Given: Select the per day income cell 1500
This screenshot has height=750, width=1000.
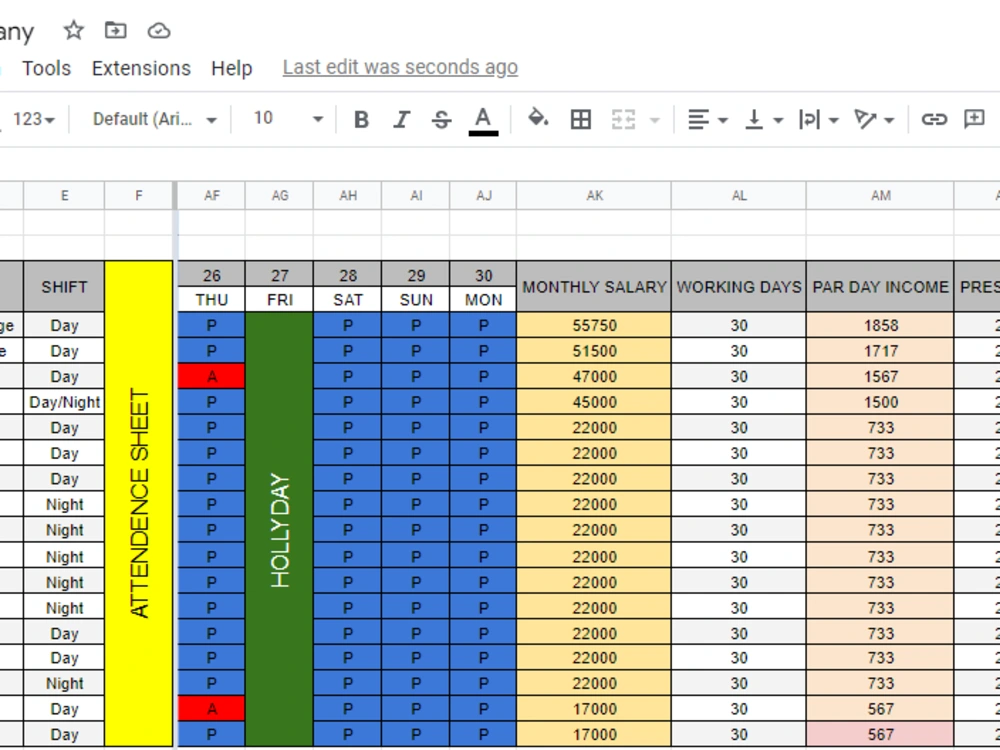Looking at the screenshot, I should point(880,402).
